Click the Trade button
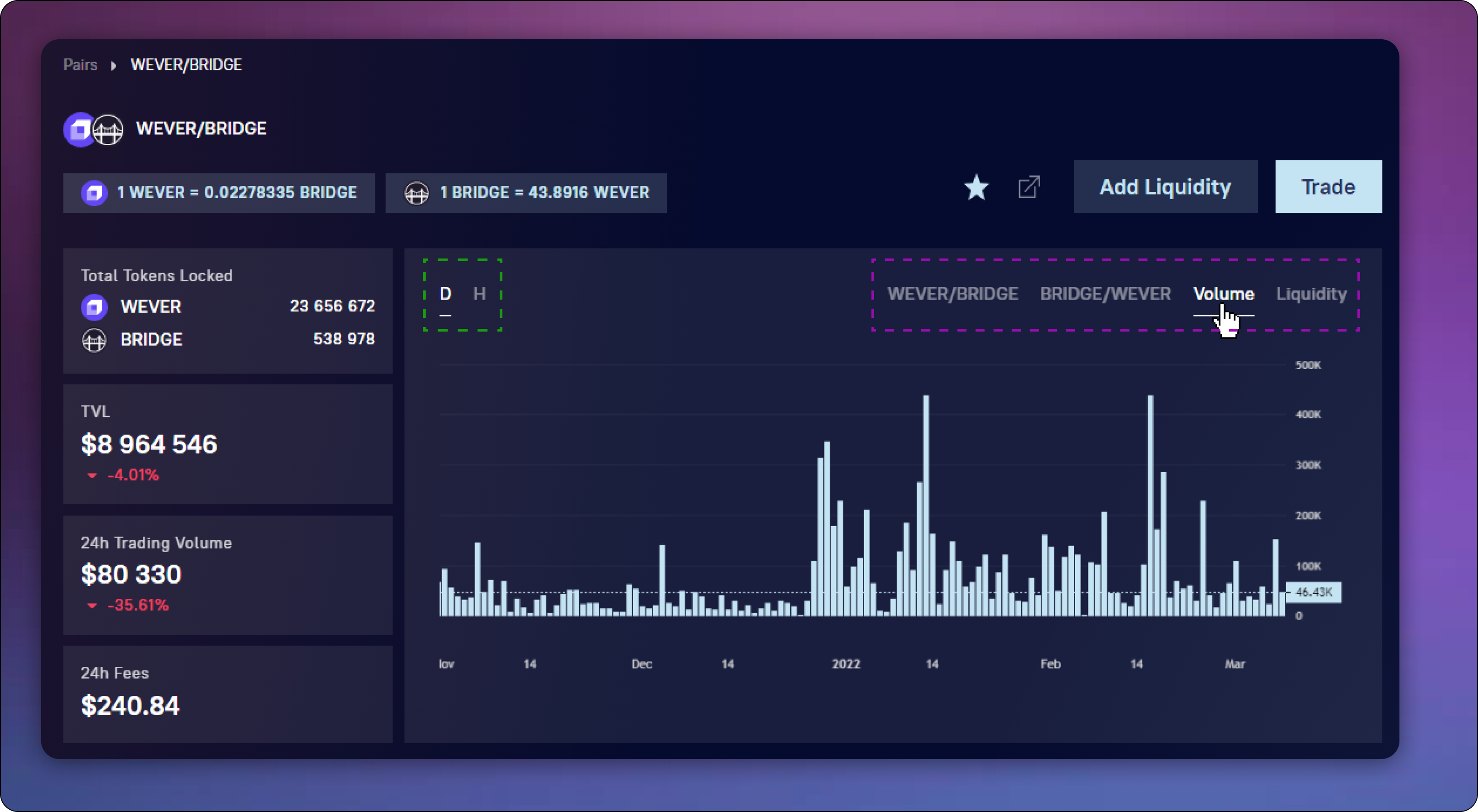This screenshot has height=812, width=1478. click(x=1328, y=186)
